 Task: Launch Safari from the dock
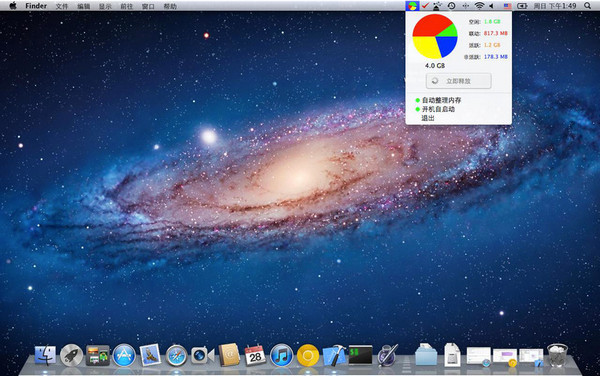pos(176,356)
